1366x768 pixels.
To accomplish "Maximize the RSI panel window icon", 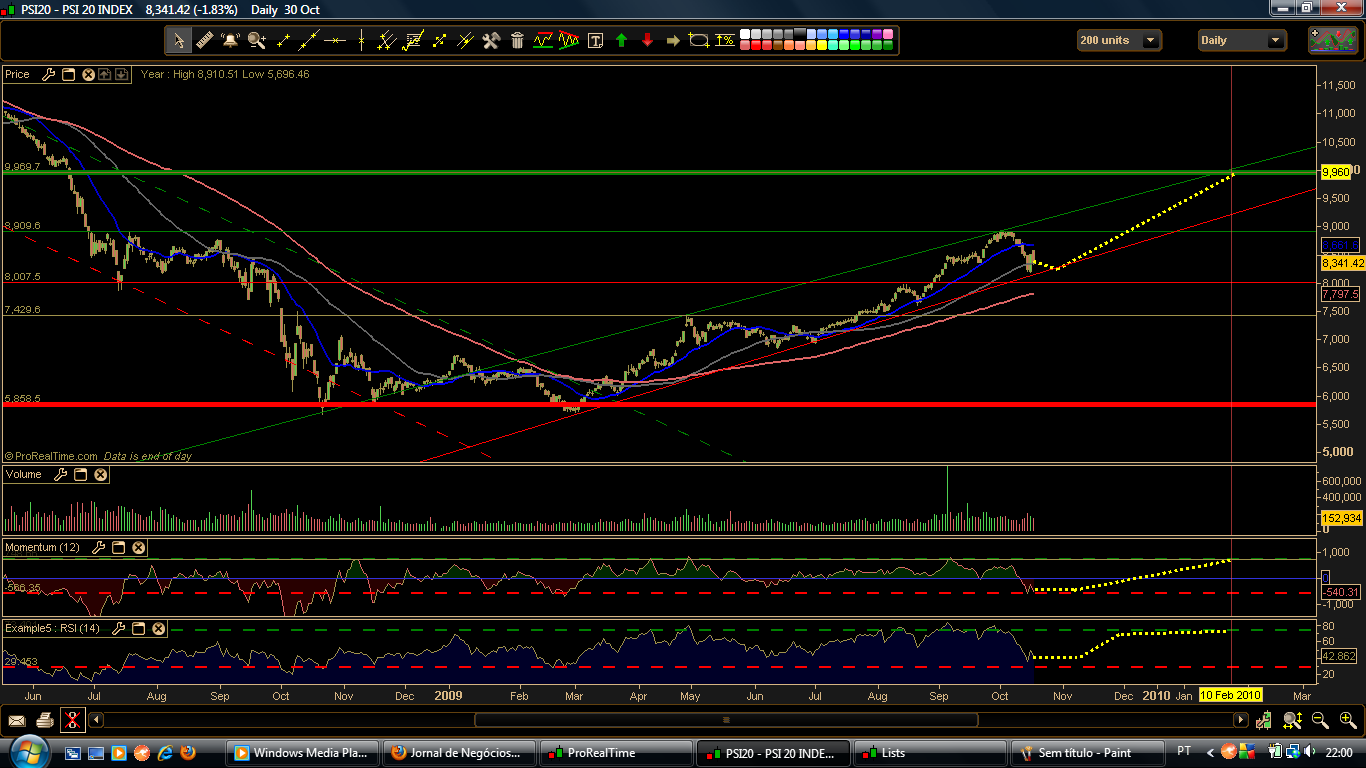I will pyautogui.click(x=139, y=628).
